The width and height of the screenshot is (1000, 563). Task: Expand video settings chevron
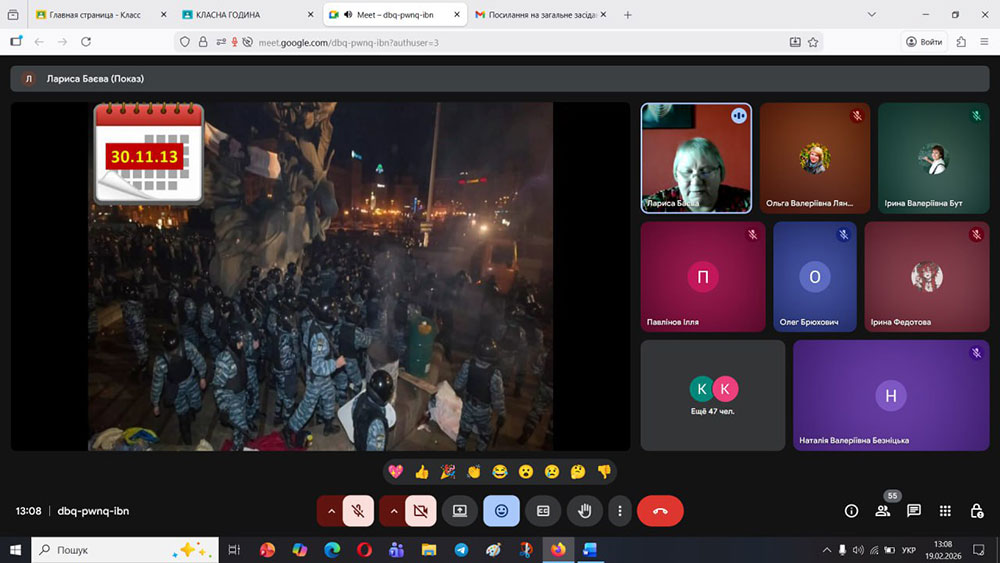click(393, 510)
